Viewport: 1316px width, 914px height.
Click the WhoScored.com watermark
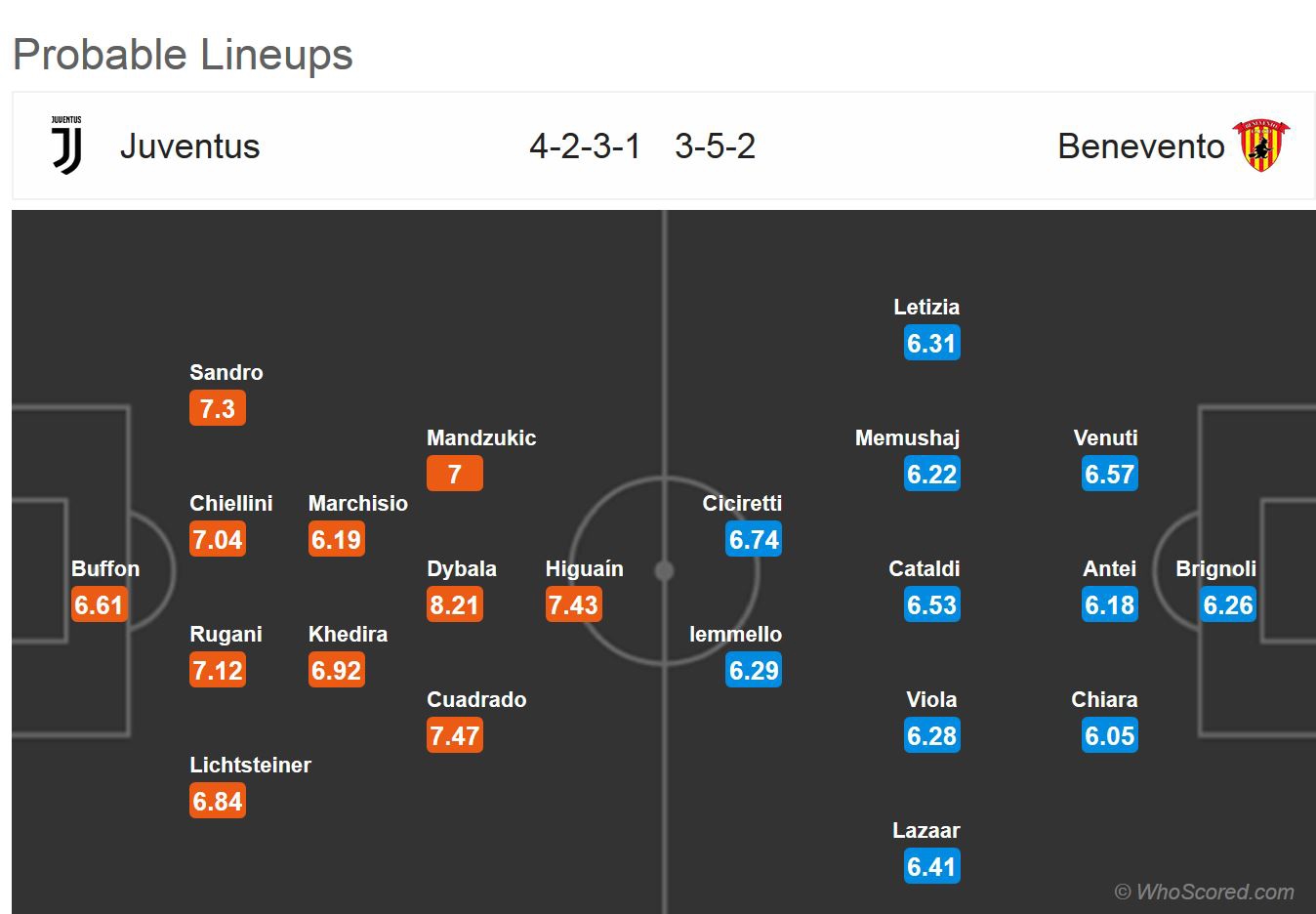(1205, 892)
